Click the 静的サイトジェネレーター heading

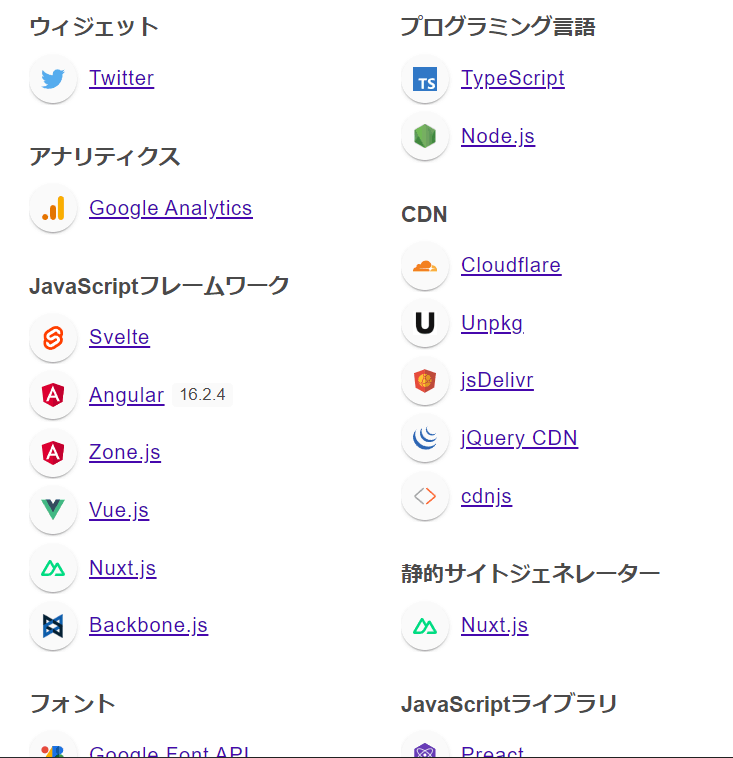(x=530, y=574)
